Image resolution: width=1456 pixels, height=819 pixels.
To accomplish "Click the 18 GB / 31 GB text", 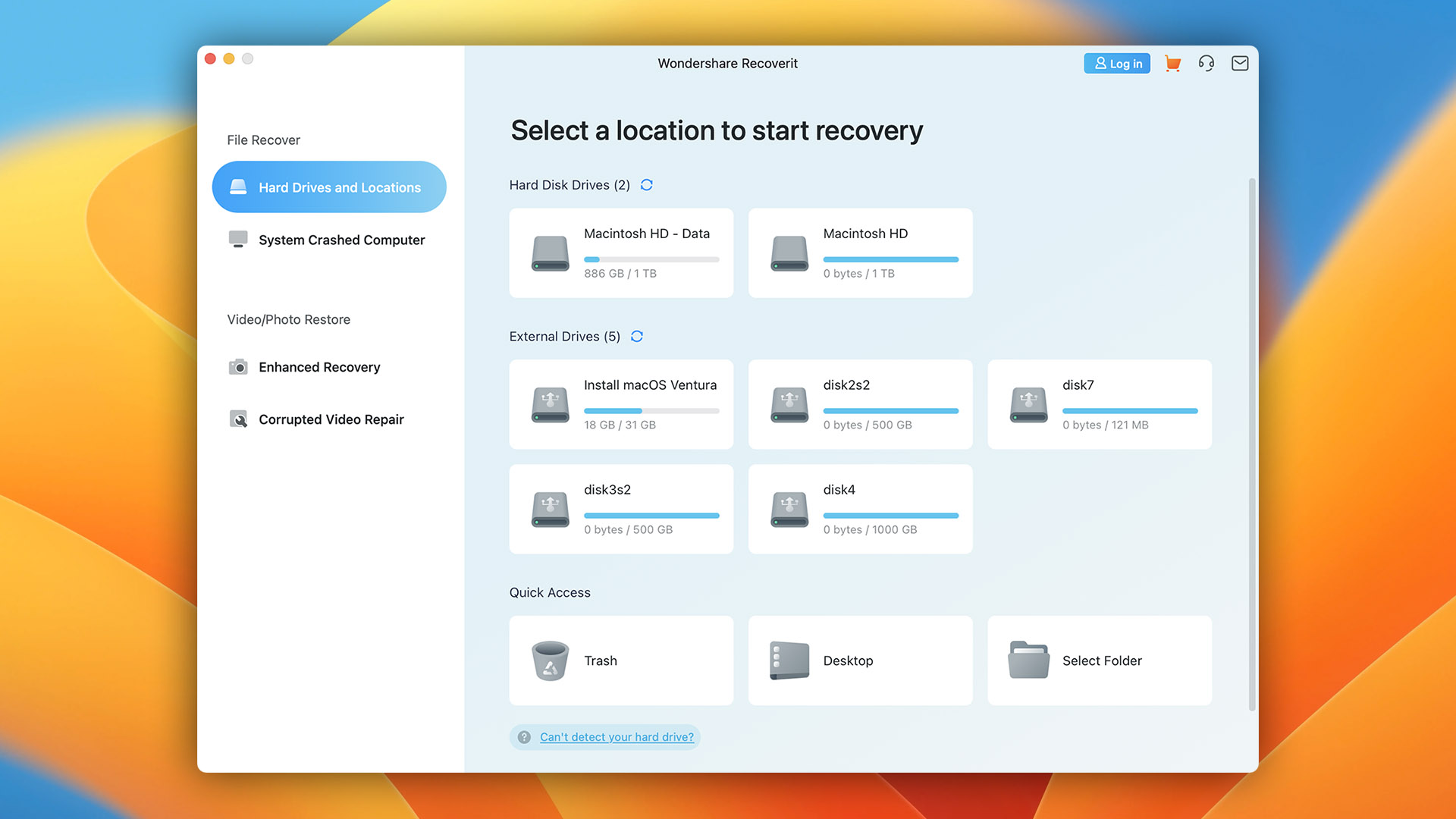I will (x=620, y=425).
